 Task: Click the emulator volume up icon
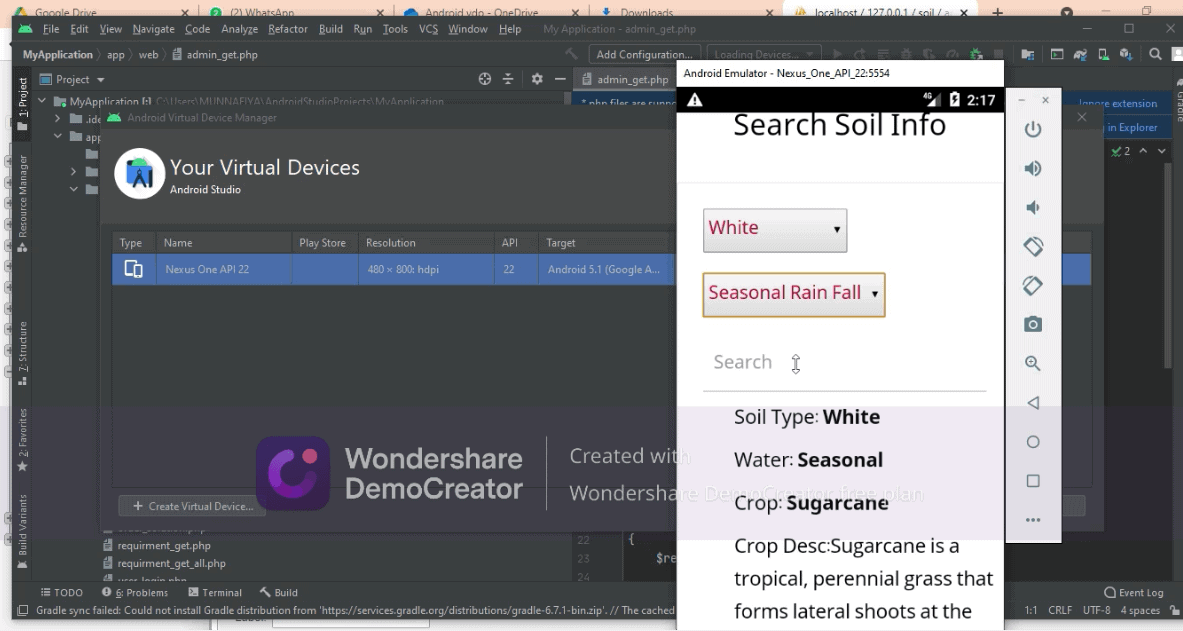[x=1033, y=169]
